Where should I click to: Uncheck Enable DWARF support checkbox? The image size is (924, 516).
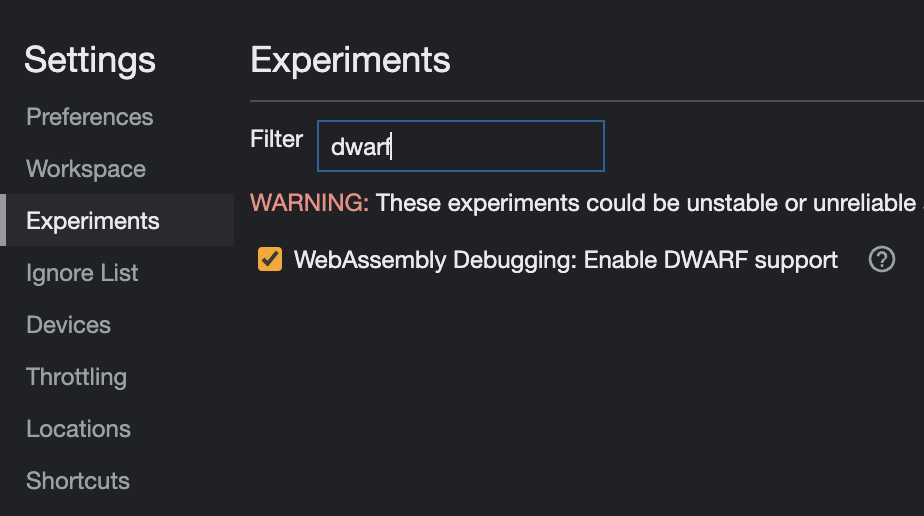tap(270, 259)
